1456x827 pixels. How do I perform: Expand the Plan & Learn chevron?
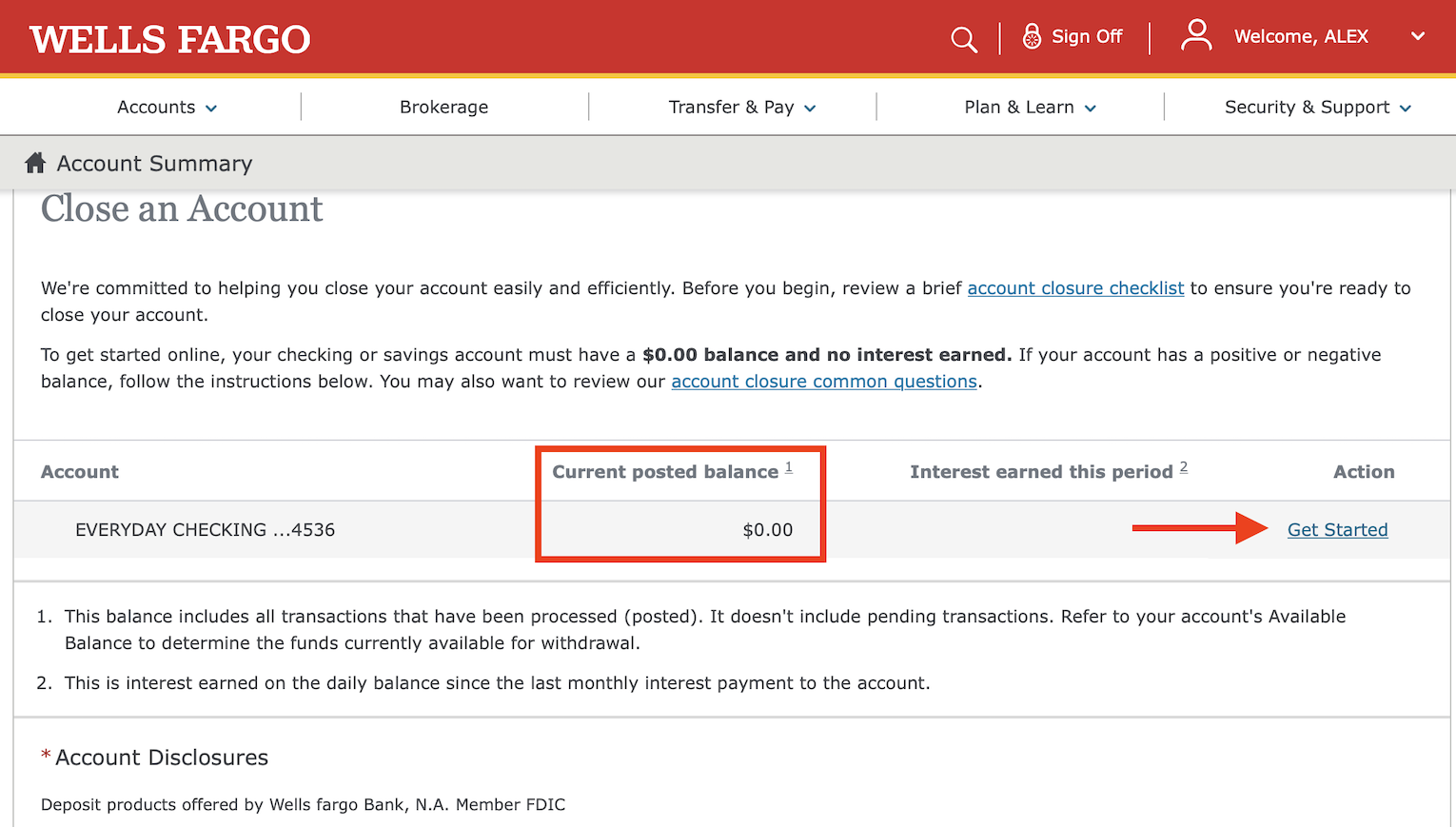click(1091, 108)
